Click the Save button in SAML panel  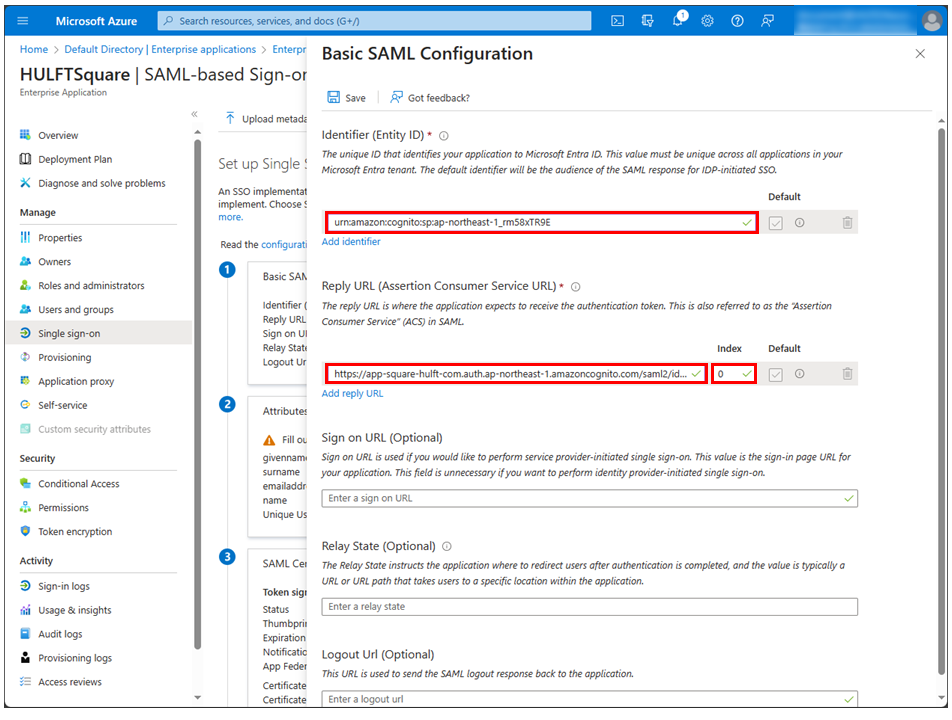click(x=347, y=98)
